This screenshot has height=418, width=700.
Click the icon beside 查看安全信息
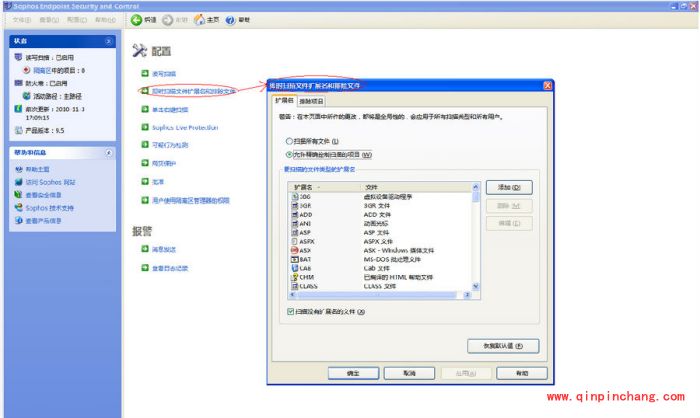point(18,195)
